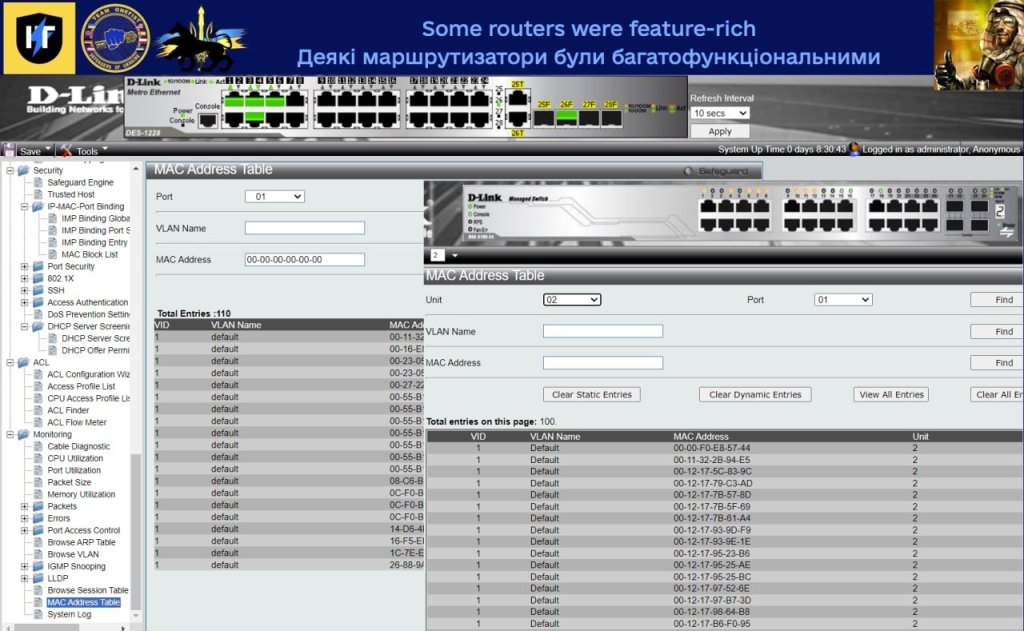The width and height of the screenshot is (1024, 631).
Task: Expand the IGMP Snooping tree node
Action: [x=24, y=567]
